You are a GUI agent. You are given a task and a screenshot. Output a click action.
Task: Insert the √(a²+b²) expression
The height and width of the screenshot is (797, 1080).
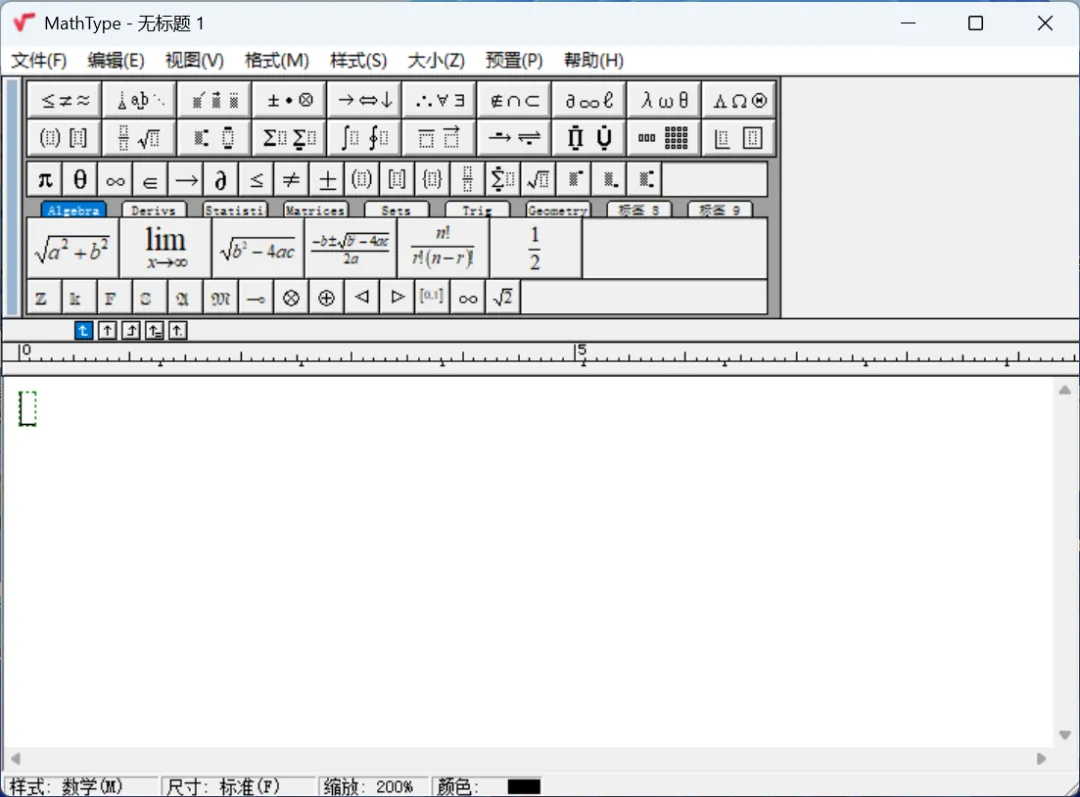[x=72, y=249]
